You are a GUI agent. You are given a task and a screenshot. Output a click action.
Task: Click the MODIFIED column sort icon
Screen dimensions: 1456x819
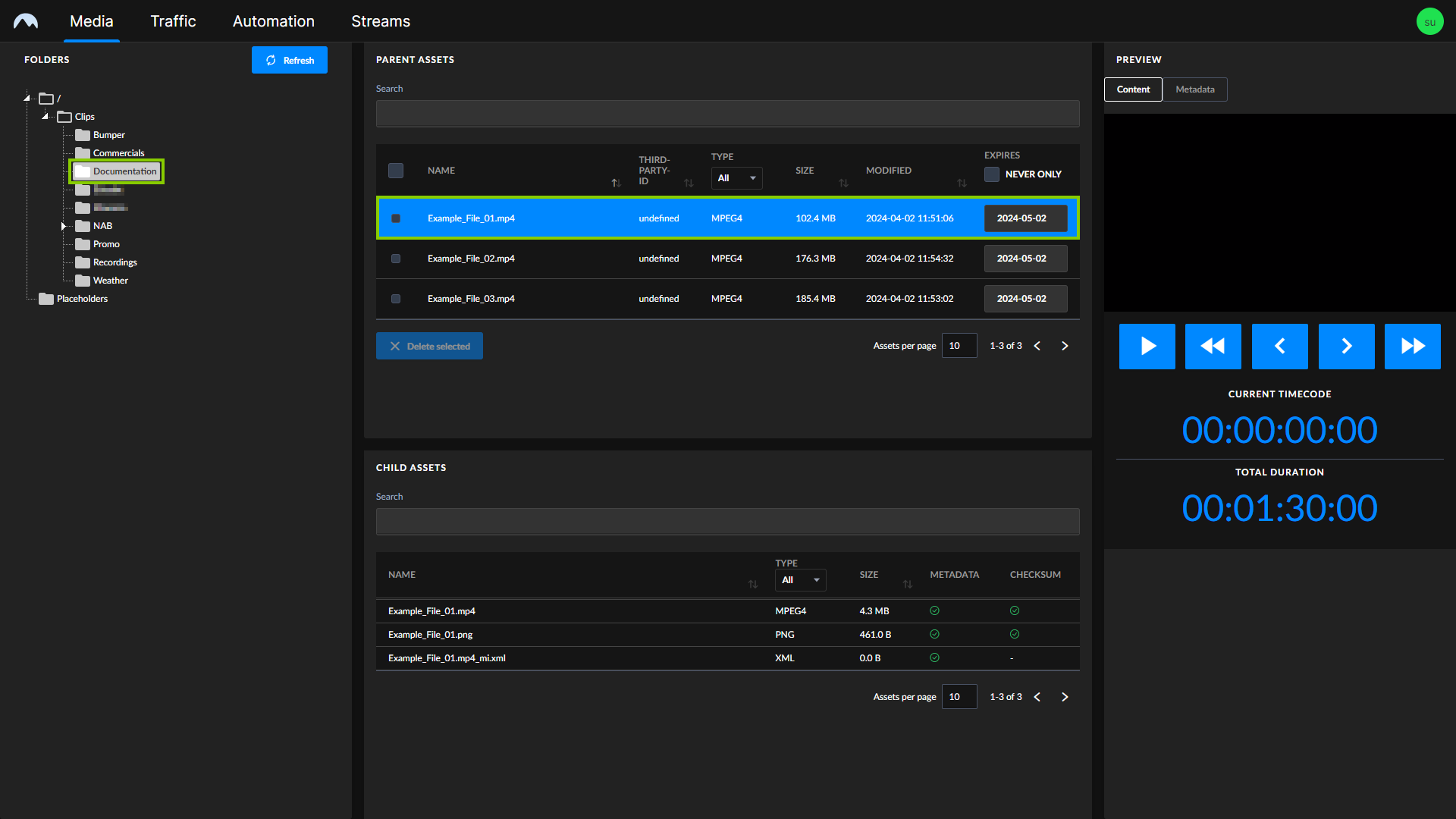point(962,183)
